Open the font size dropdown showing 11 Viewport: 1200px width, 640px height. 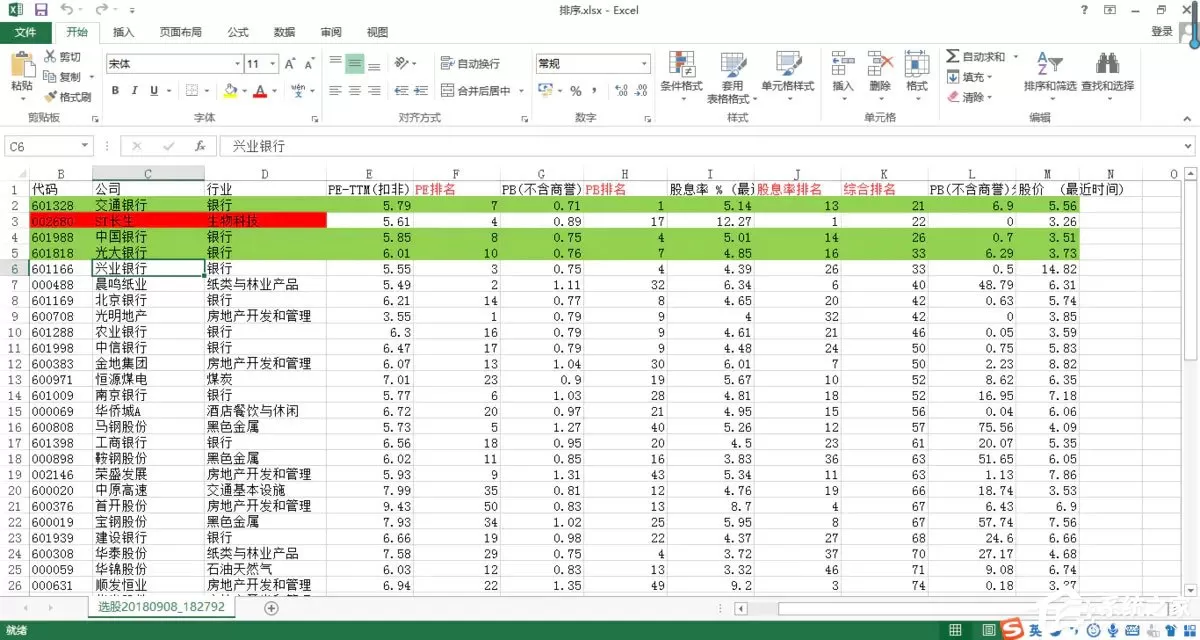click(x=274, y=64)
